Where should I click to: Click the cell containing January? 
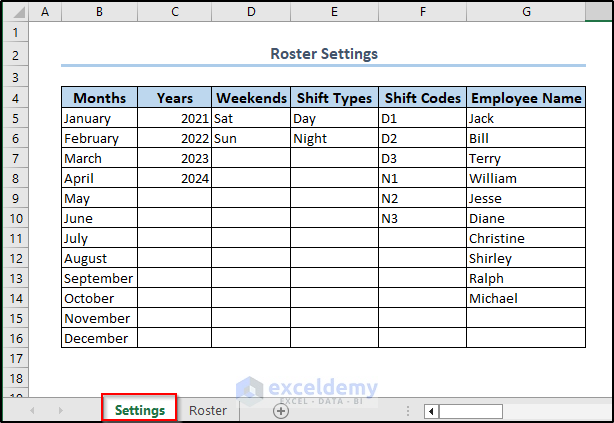click(x=100, y=118)
